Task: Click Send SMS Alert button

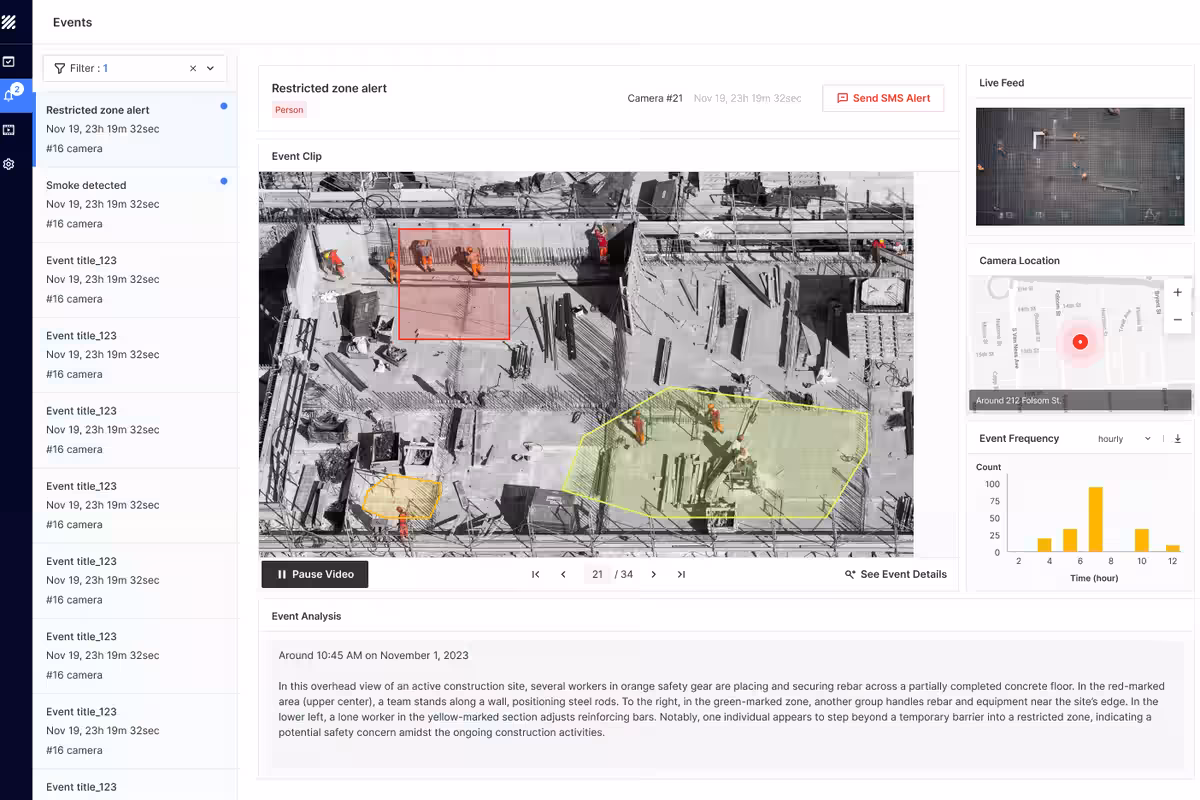Action: tap(883, 98)
